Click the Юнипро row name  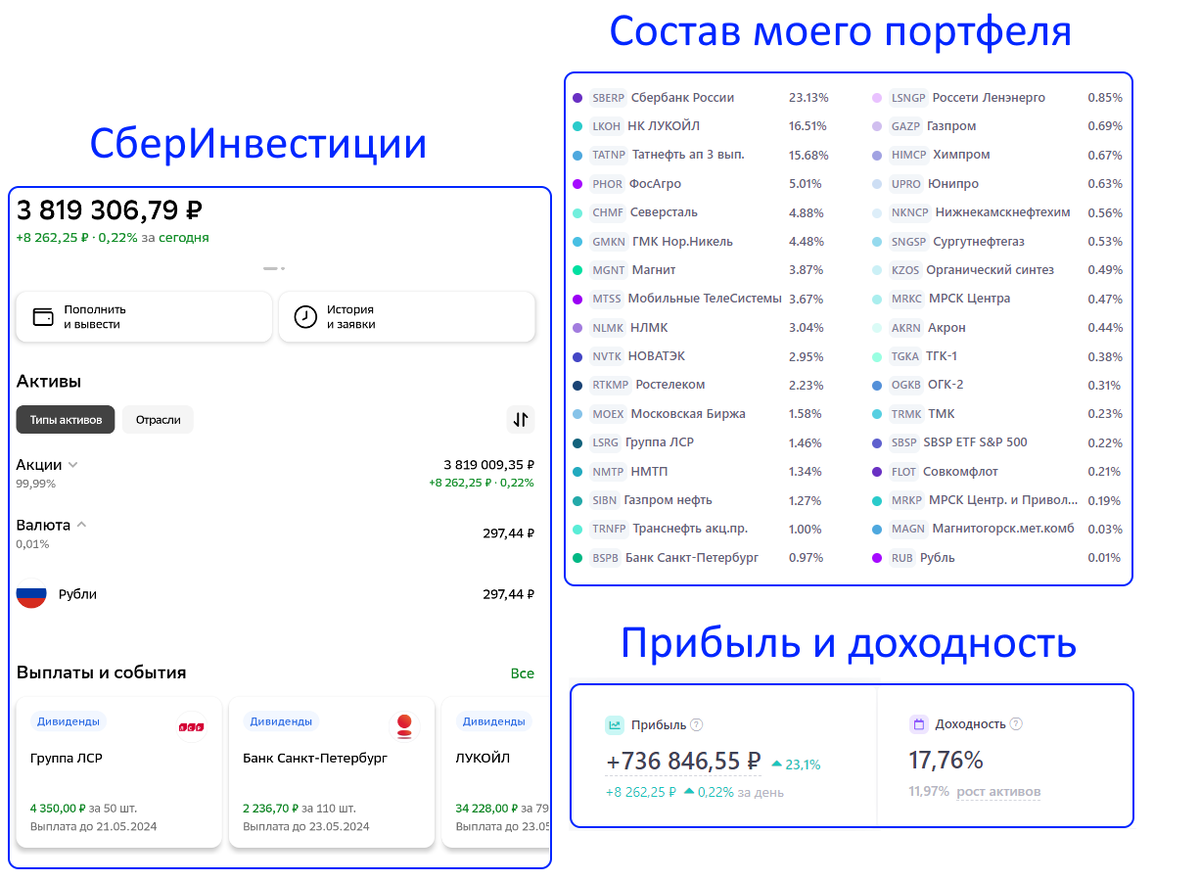pyautogui.click(x=953, y=184)
